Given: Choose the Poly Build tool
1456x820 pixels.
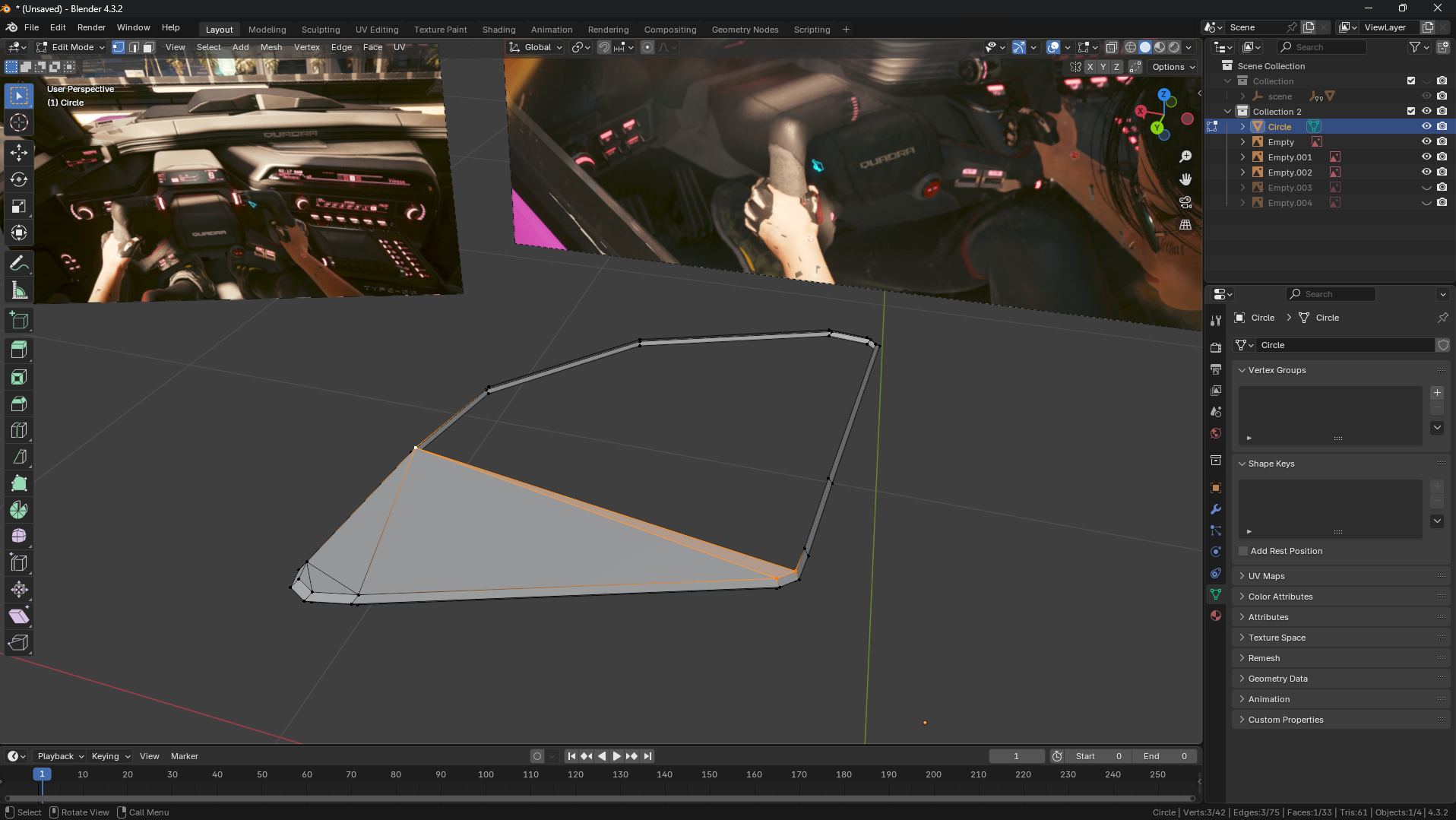Looking at the screenshot, I should tap(19, 483).
